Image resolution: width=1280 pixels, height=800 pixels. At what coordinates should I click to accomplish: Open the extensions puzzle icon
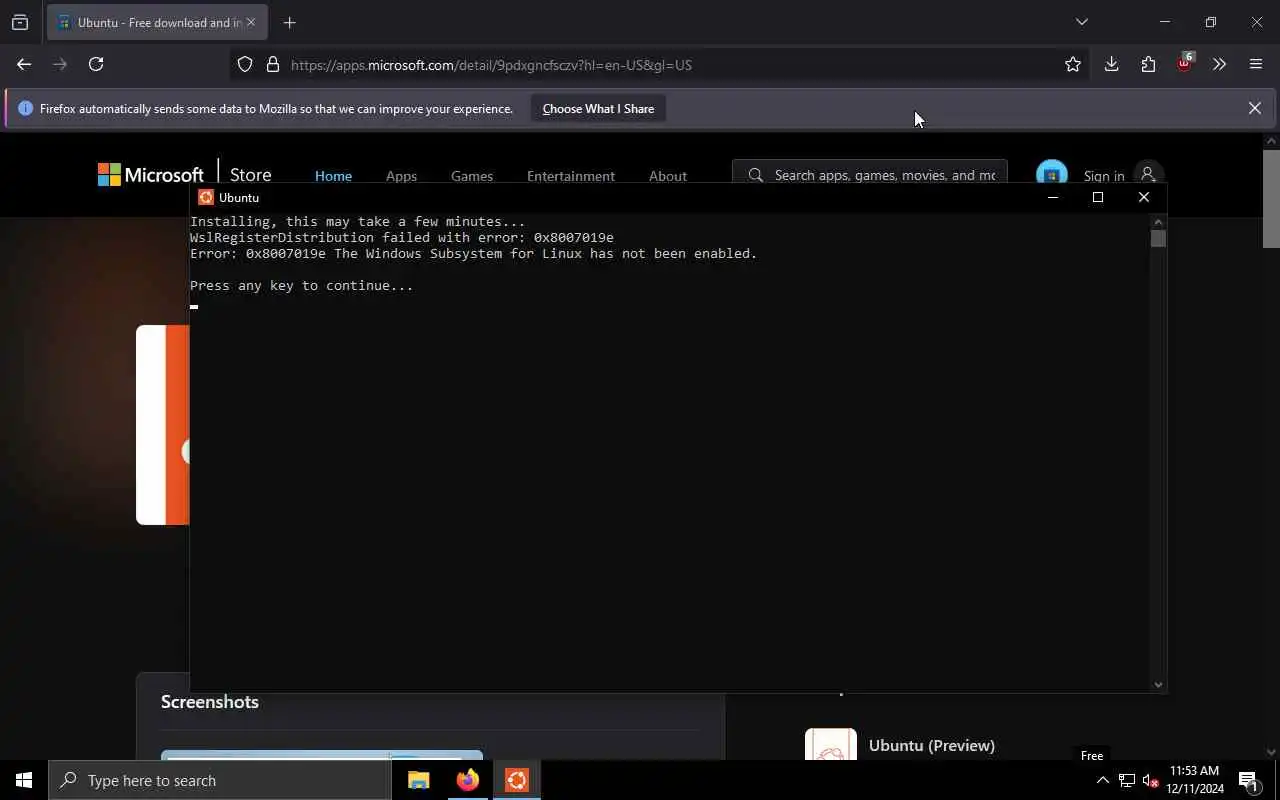1148,64
